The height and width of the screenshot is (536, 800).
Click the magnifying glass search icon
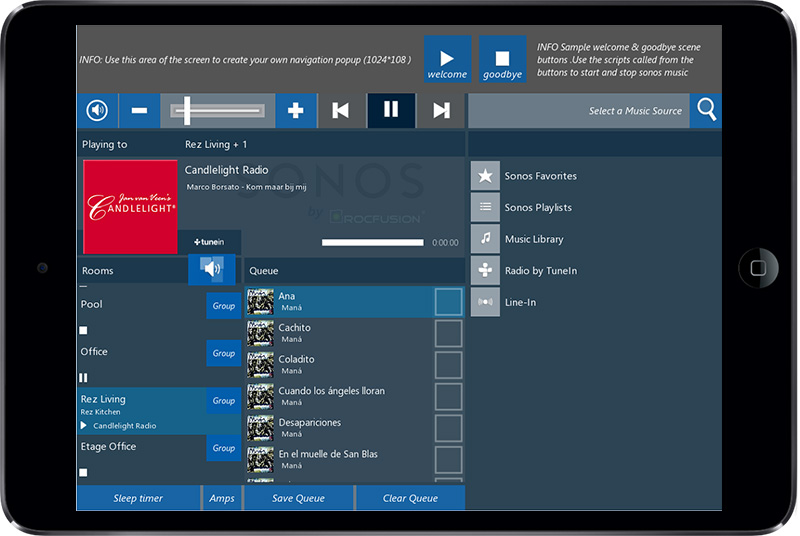pyautogui.click(x=707, y=111)
